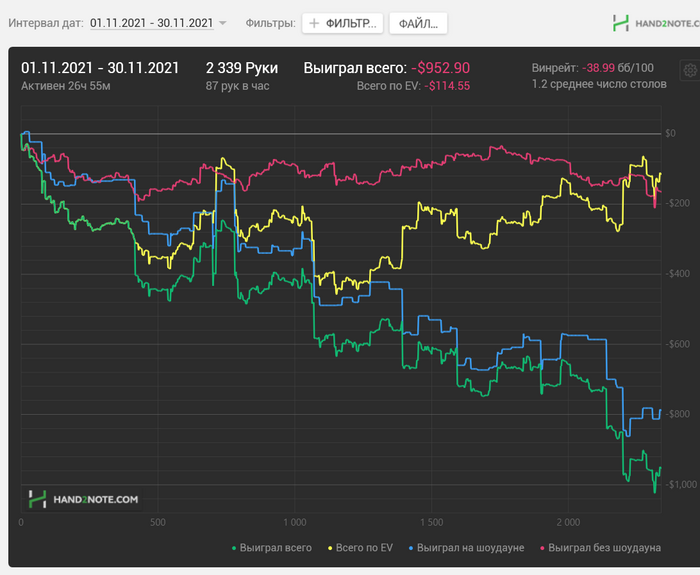Click the 1 500 x-axis label
The height and width of the screenshot is (575, 700).
(x=431, y=522)
